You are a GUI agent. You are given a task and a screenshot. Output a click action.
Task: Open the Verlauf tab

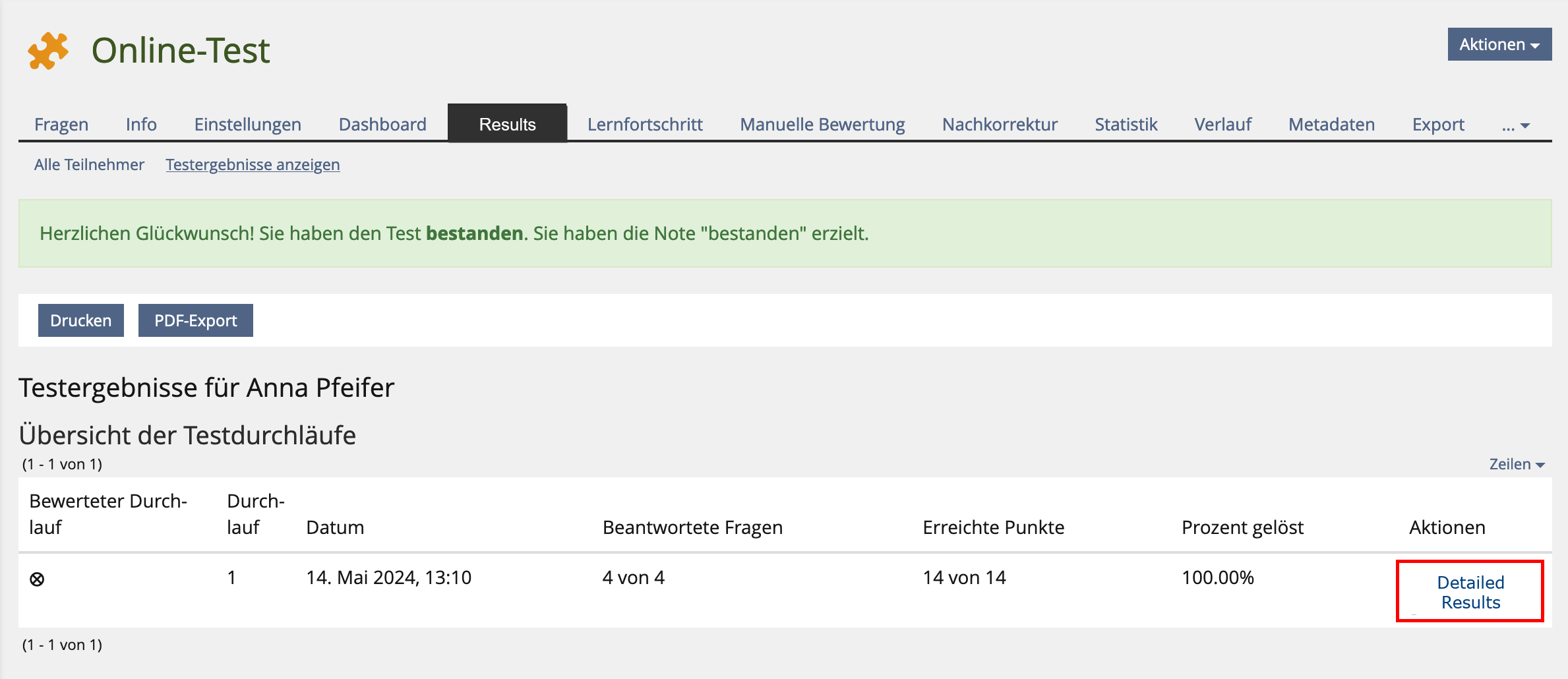click(1222, 125)
